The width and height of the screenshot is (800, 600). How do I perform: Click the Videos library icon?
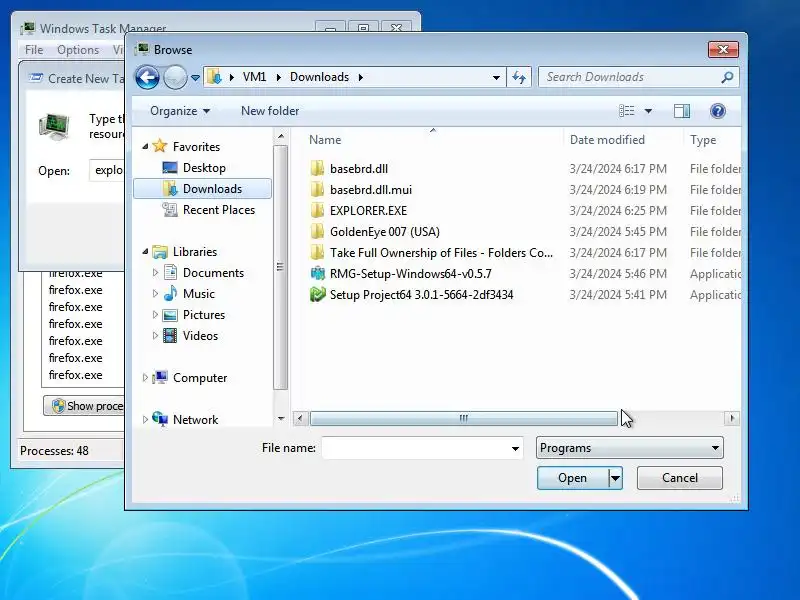170,335
